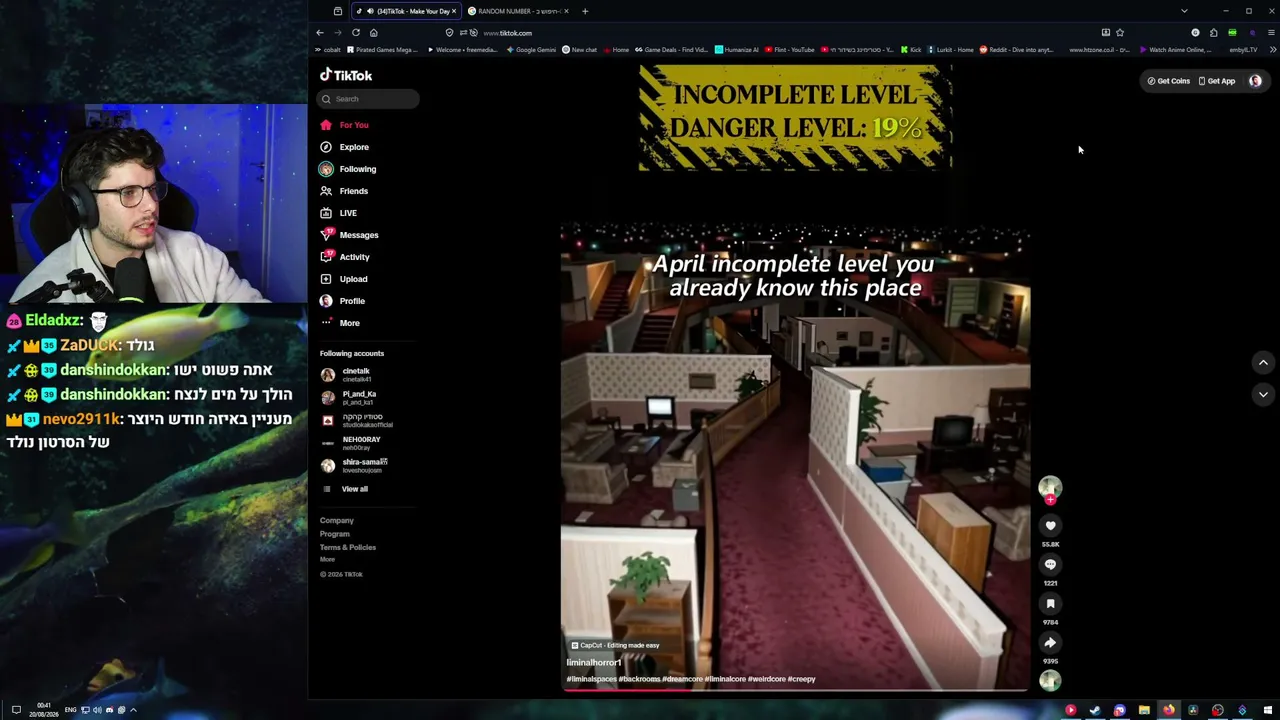This screenshot has height=720, width=1280.
Task: Open Google Gemini bookmark
Action: click(x=530, y=49)
